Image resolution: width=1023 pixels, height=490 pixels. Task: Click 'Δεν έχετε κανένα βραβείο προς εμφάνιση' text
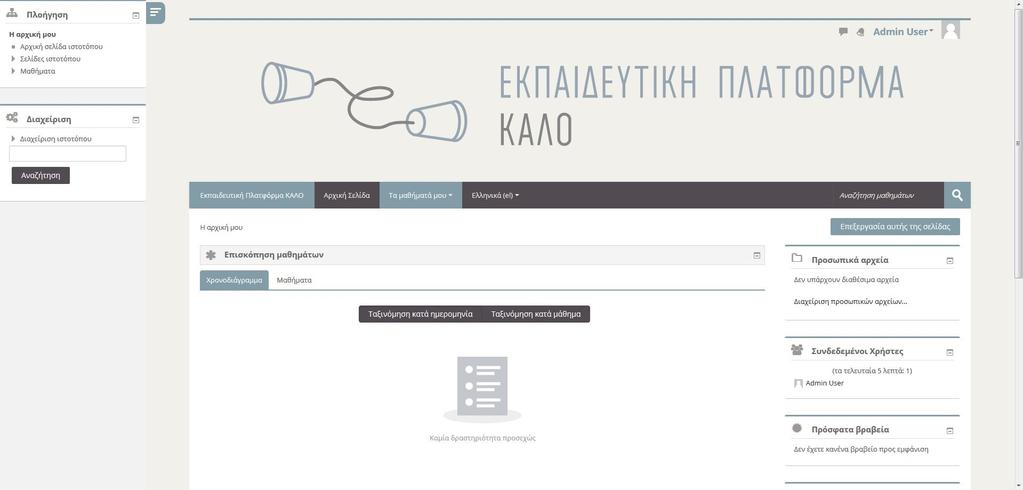point(861,449)
